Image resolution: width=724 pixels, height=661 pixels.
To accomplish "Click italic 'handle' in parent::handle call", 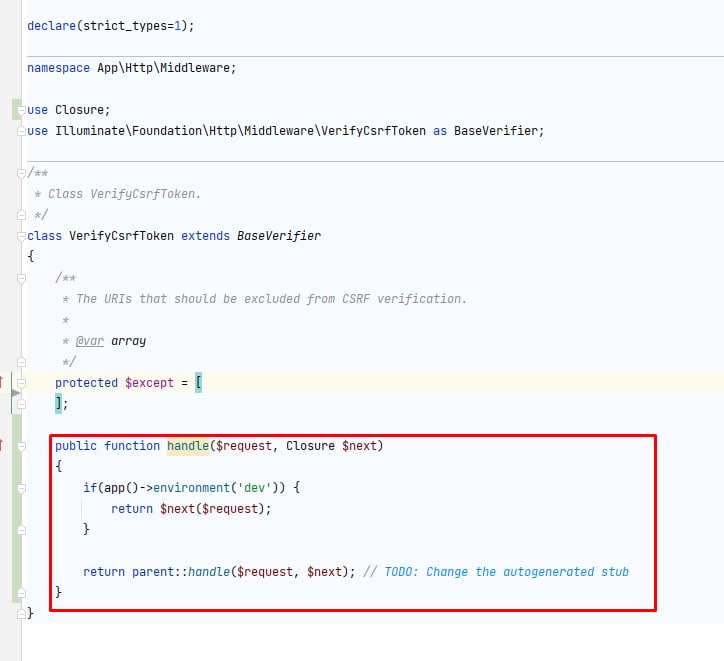I will pyautogui.click(x=209, y=572).
